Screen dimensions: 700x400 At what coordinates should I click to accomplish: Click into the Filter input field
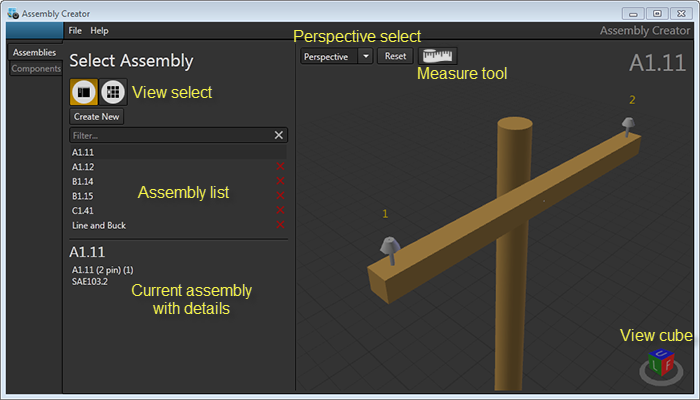point(170,135)
